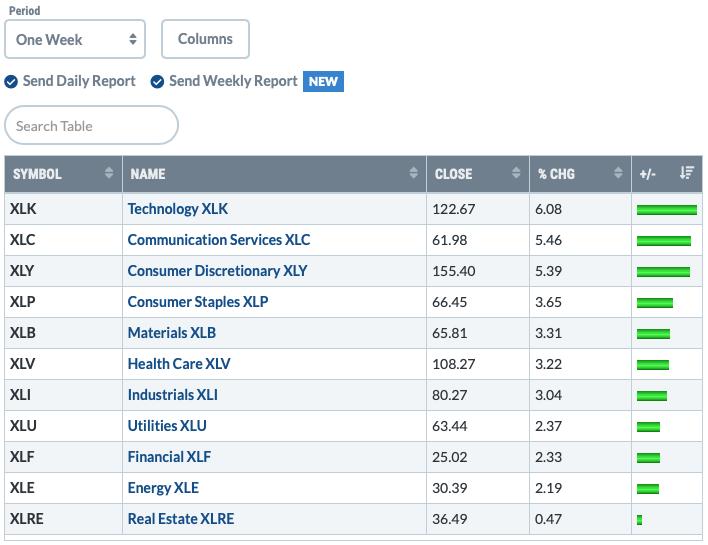Image resolution: width=708 pixels, height=545 pixels.
Task: Click the NEW badge next to Weekly Report
Action: click(x=323, y=81)
